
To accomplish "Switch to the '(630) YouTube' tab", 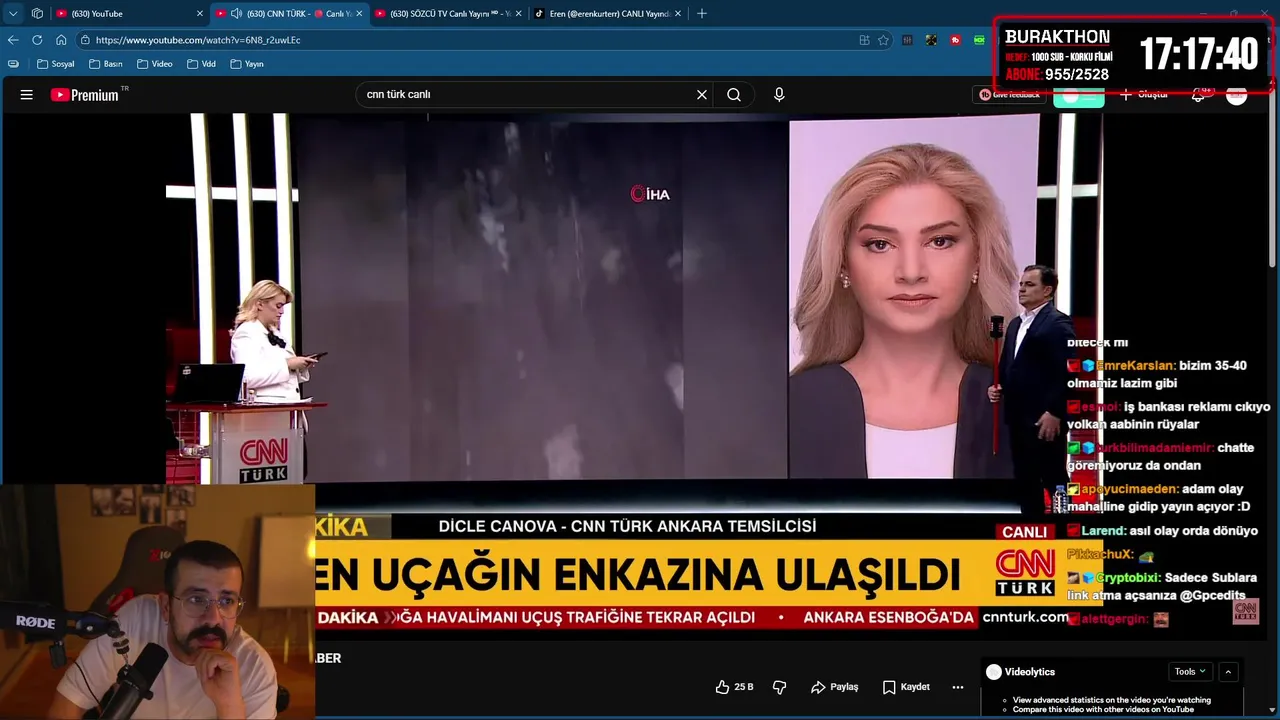I will tap(128, 13).
